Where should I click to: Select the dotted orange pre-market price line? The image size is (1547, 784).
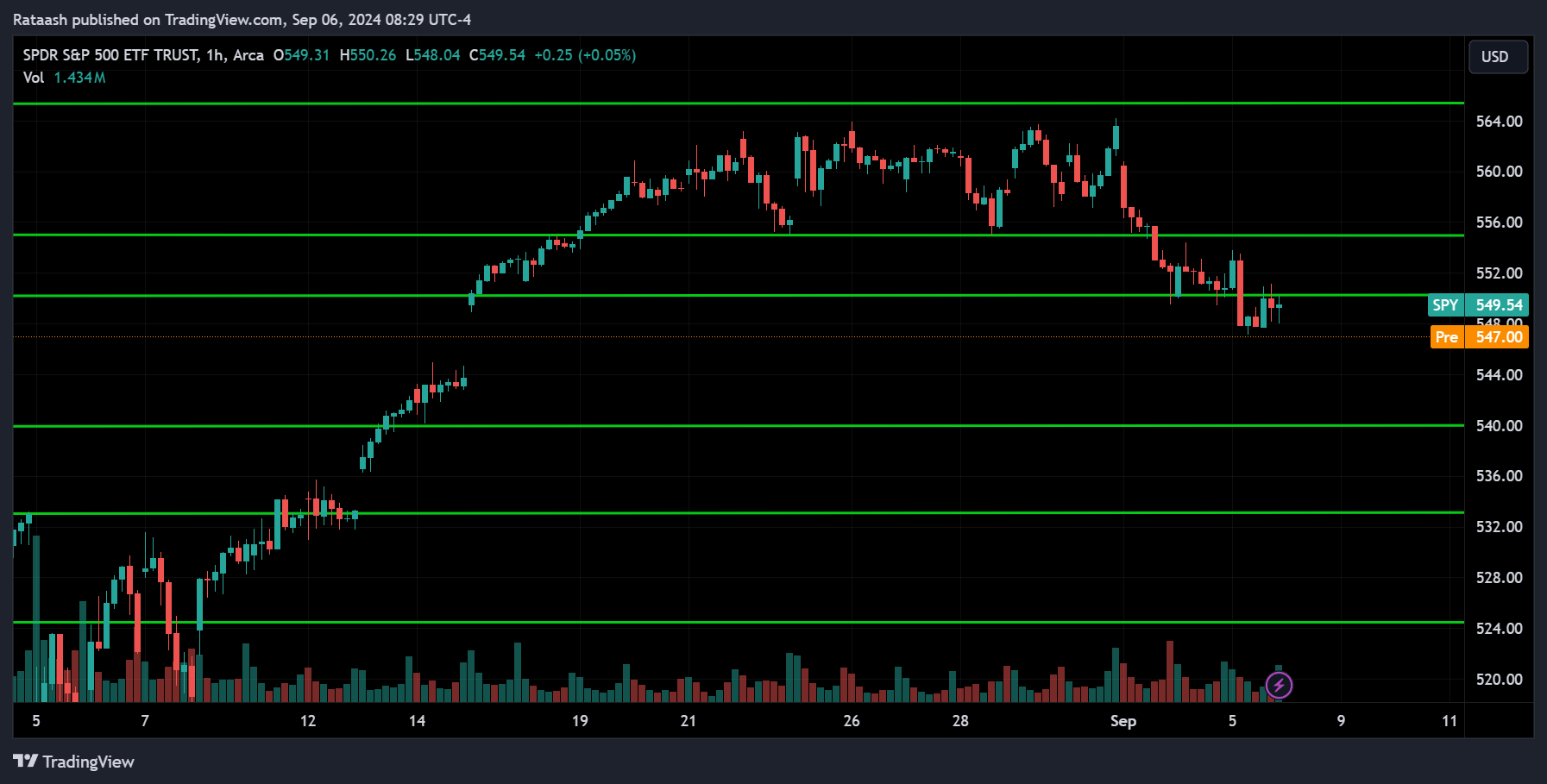[721, 337]
